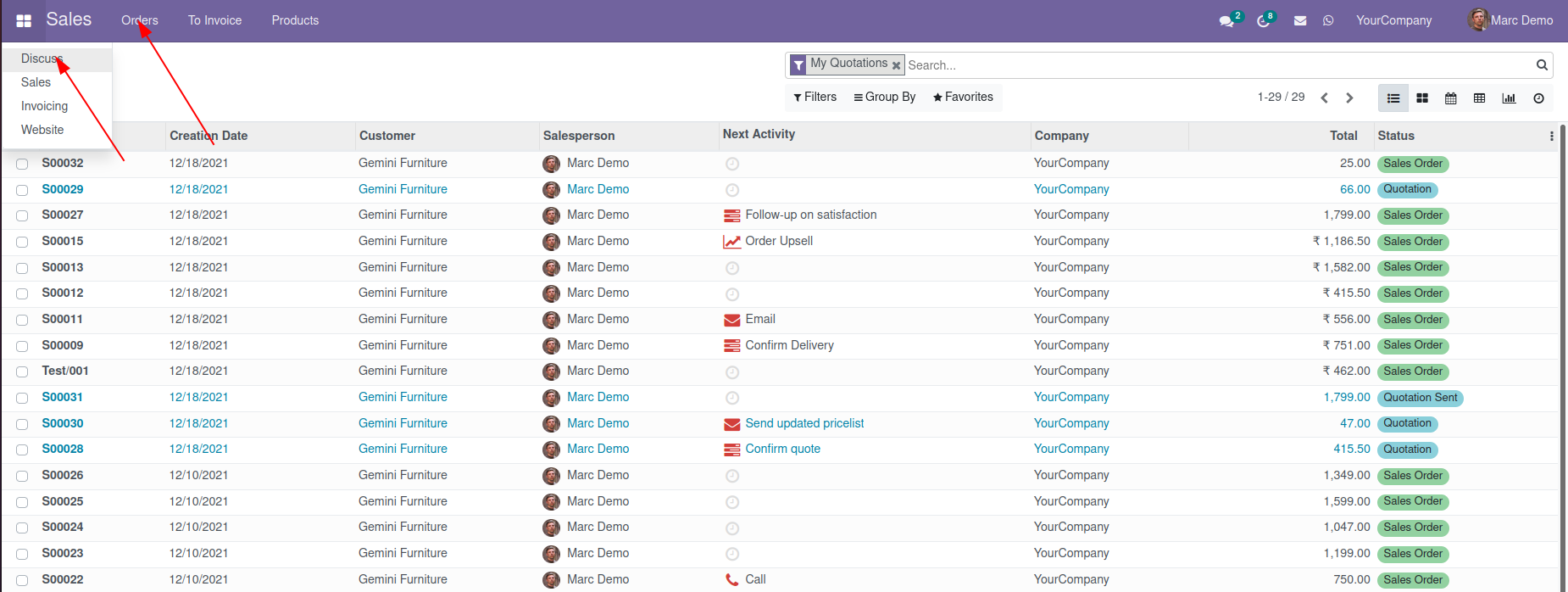Viewport: 1568px width, 592px height.
Task: Remove the My Quotations filter tag
Action: [x=896, y=65]
